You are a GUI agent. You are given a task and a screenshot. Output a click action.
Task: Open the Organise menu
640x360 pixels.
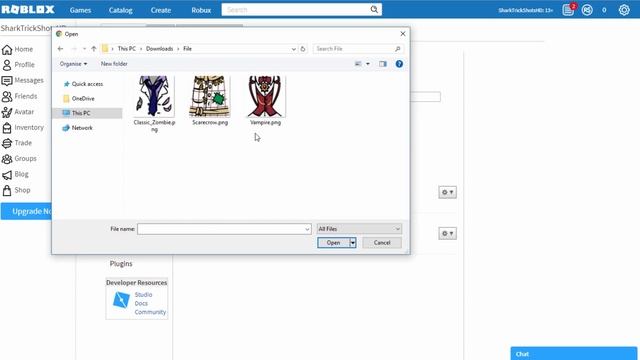[x=73, y=64]
